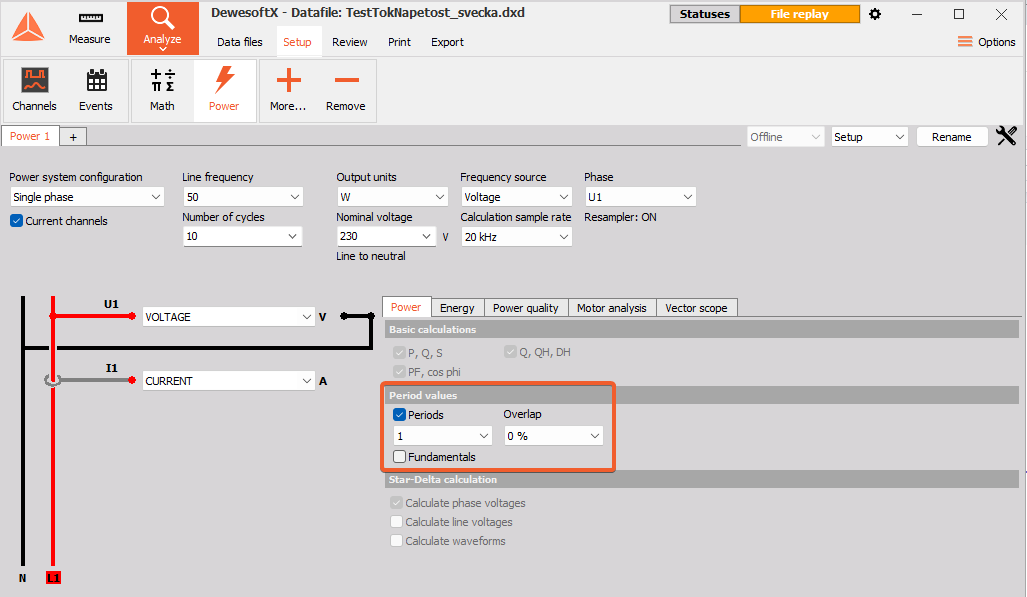Open the Nominal voltage dropdown
Screen dimensions: 1027x597
click(386, 236)
